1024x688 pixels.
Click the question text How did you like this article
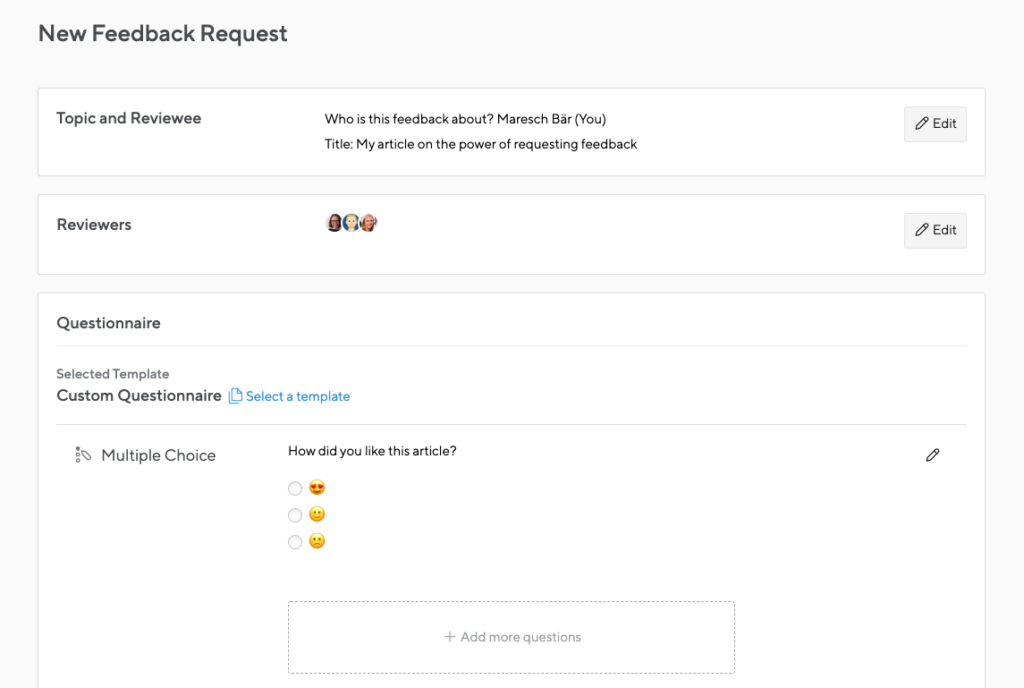(x=372, y=450)
